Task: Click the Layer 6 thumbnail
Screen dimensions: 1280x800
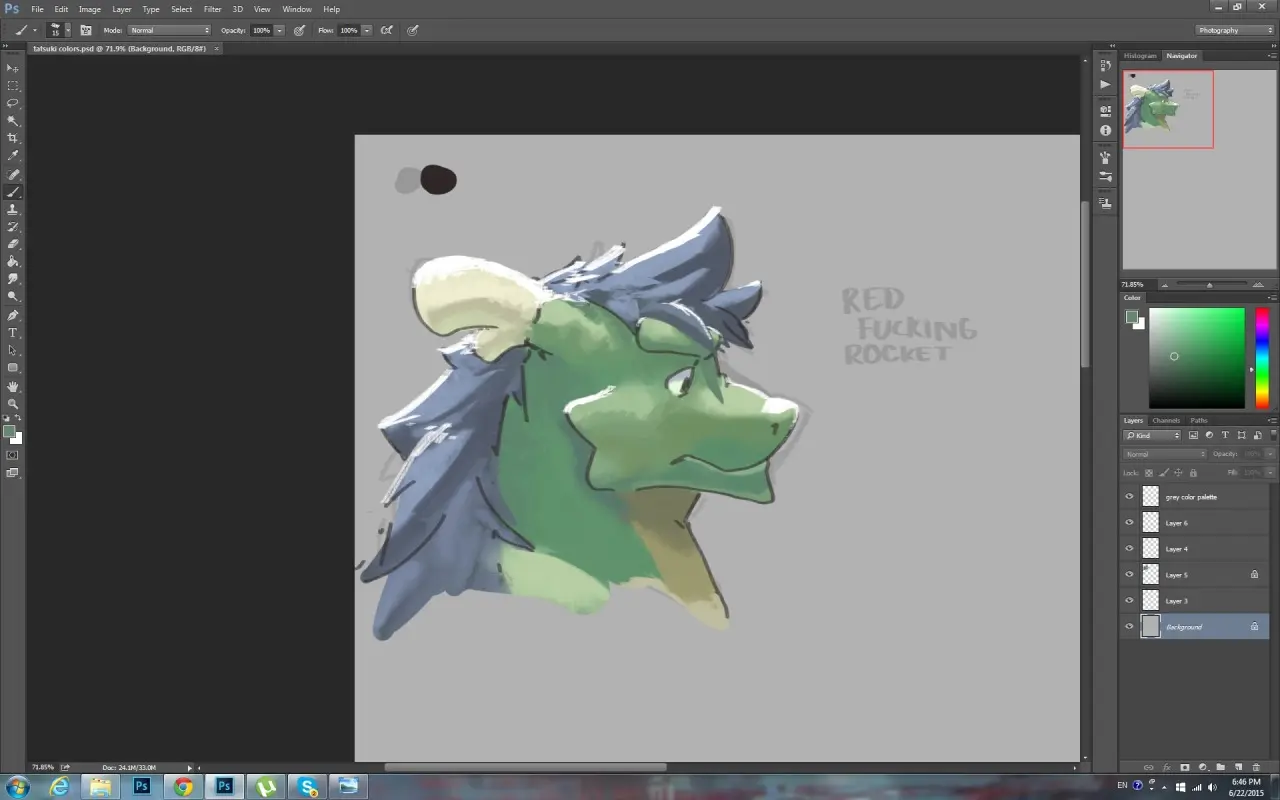Action: click(1151, 523)
